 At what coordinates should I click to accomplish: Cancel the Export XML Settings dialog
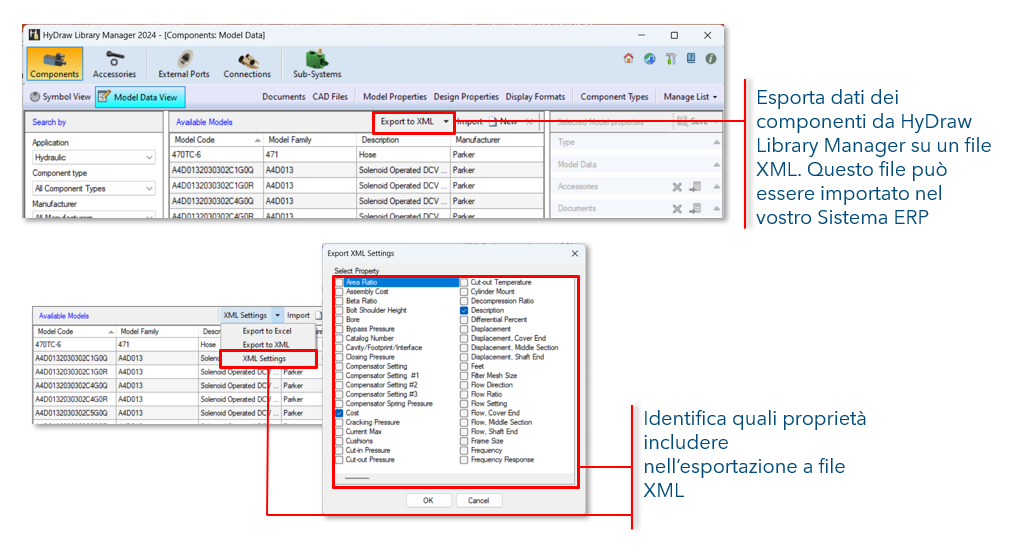[x=478, y=501]
